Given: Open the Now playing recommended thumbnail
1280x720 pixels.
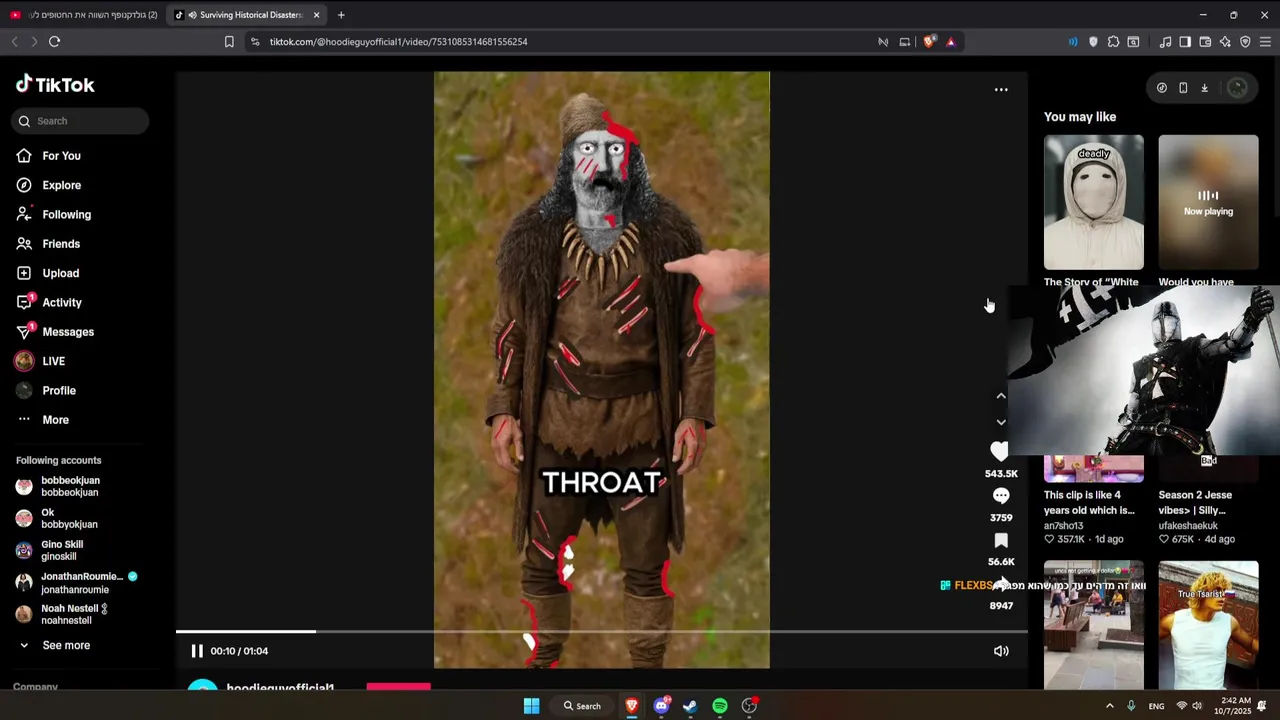Looking at the screenshot, I should (1208, 202).
